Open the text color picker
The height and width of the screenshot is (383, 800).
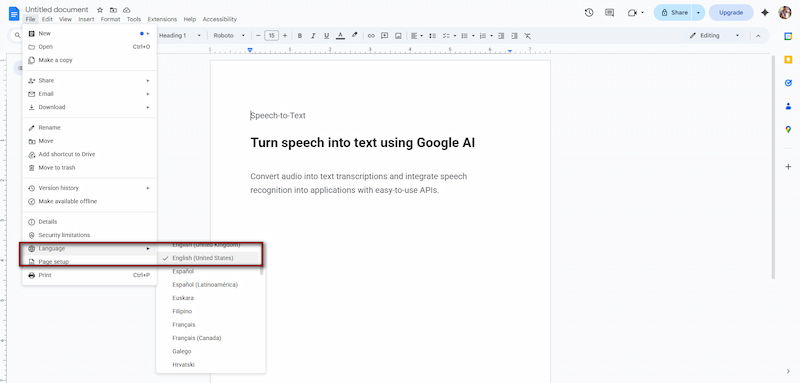(340, 36)
